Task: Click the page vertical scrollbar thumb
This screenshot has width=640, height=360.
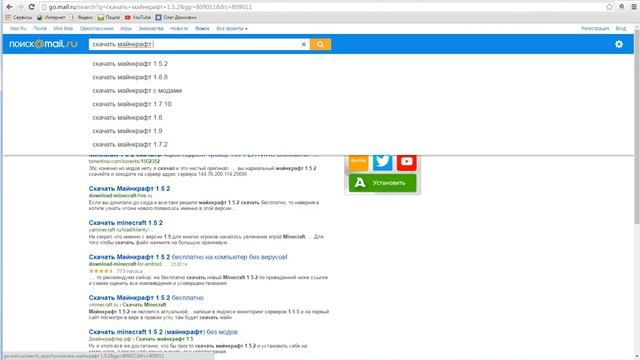Action: click(637, 127)
